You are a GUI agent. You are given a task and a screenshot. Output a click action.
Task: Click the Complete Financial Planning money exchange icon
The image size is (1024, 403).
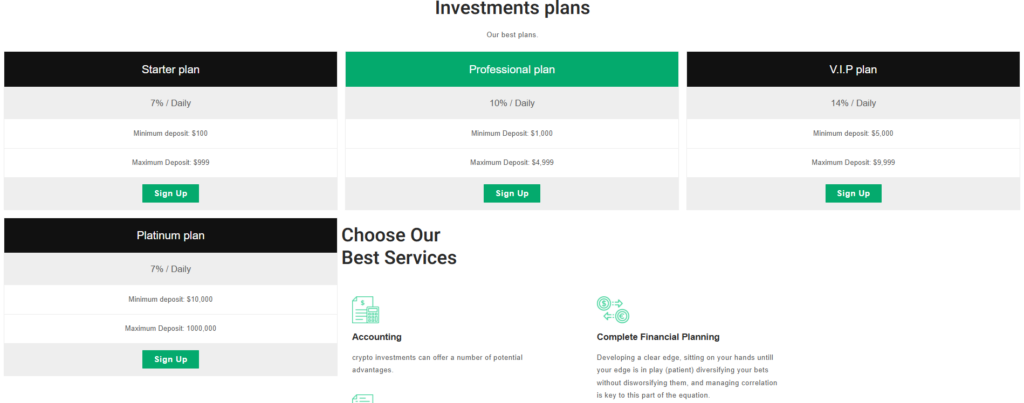coord(611,309)
